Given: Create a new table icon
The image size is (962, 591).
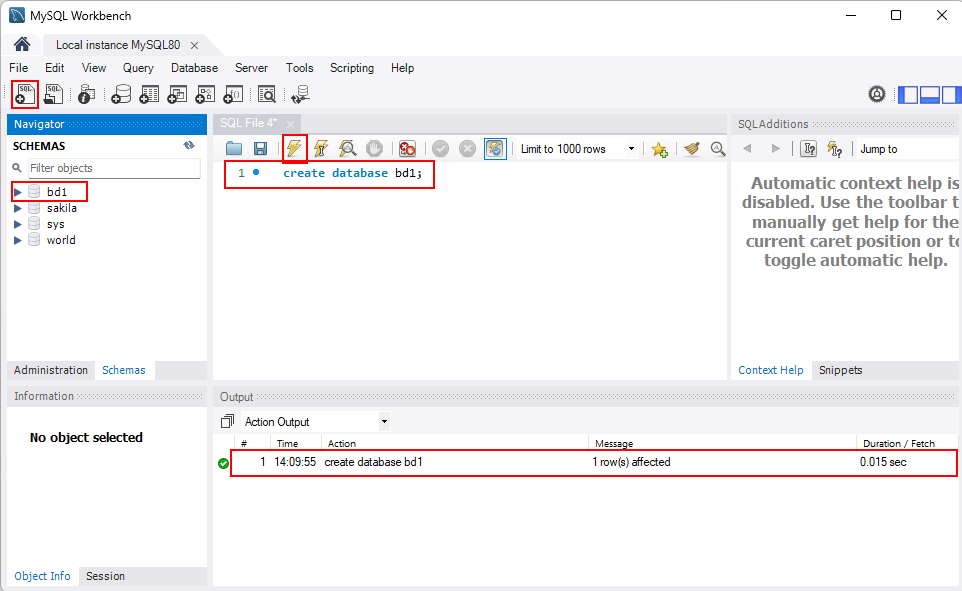Looking at the screenshot, I should pos(149,95).
